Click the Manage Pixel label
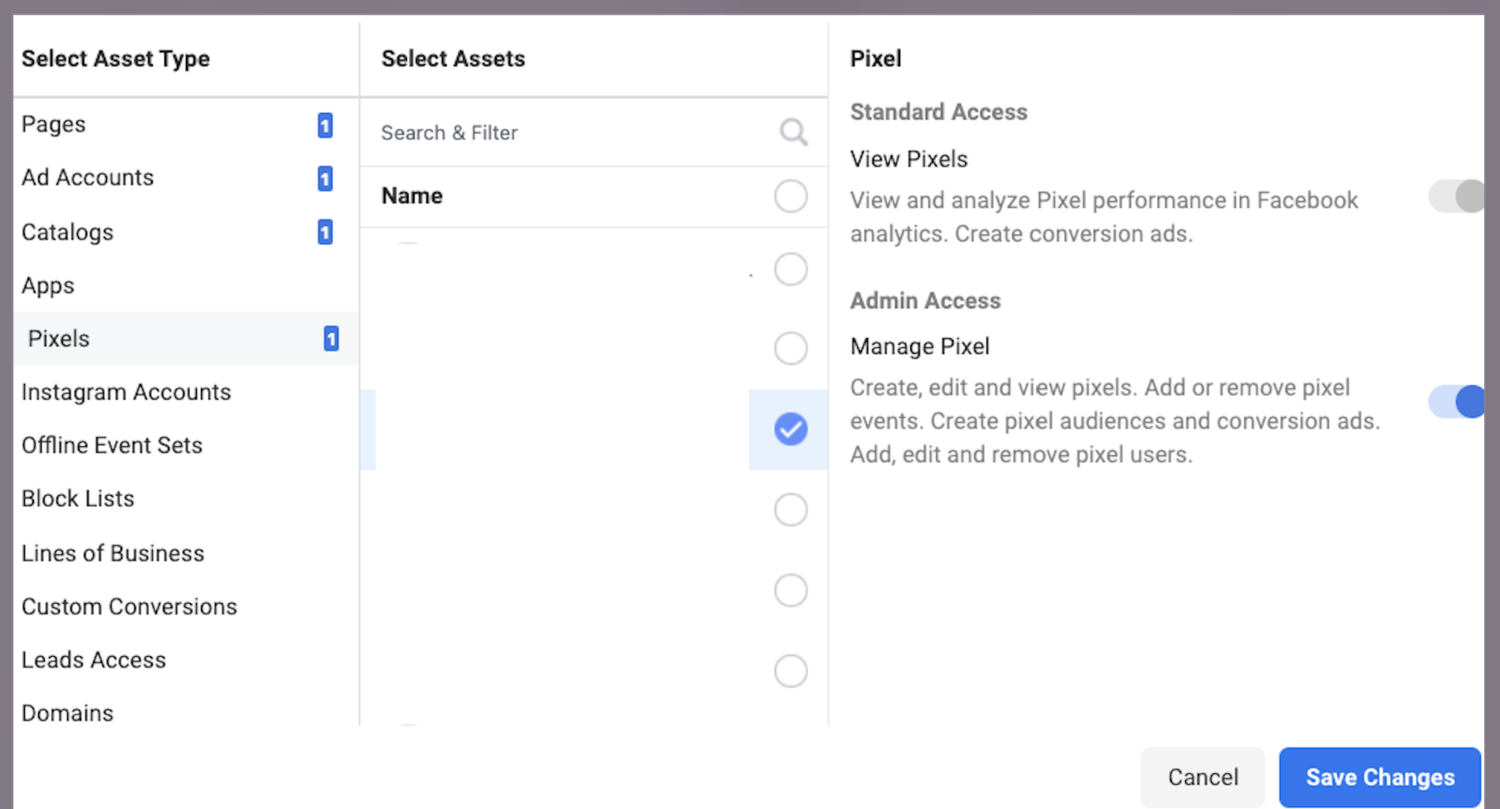The height and width of the screenshot is (809, 1500). [x=920, y=347]
